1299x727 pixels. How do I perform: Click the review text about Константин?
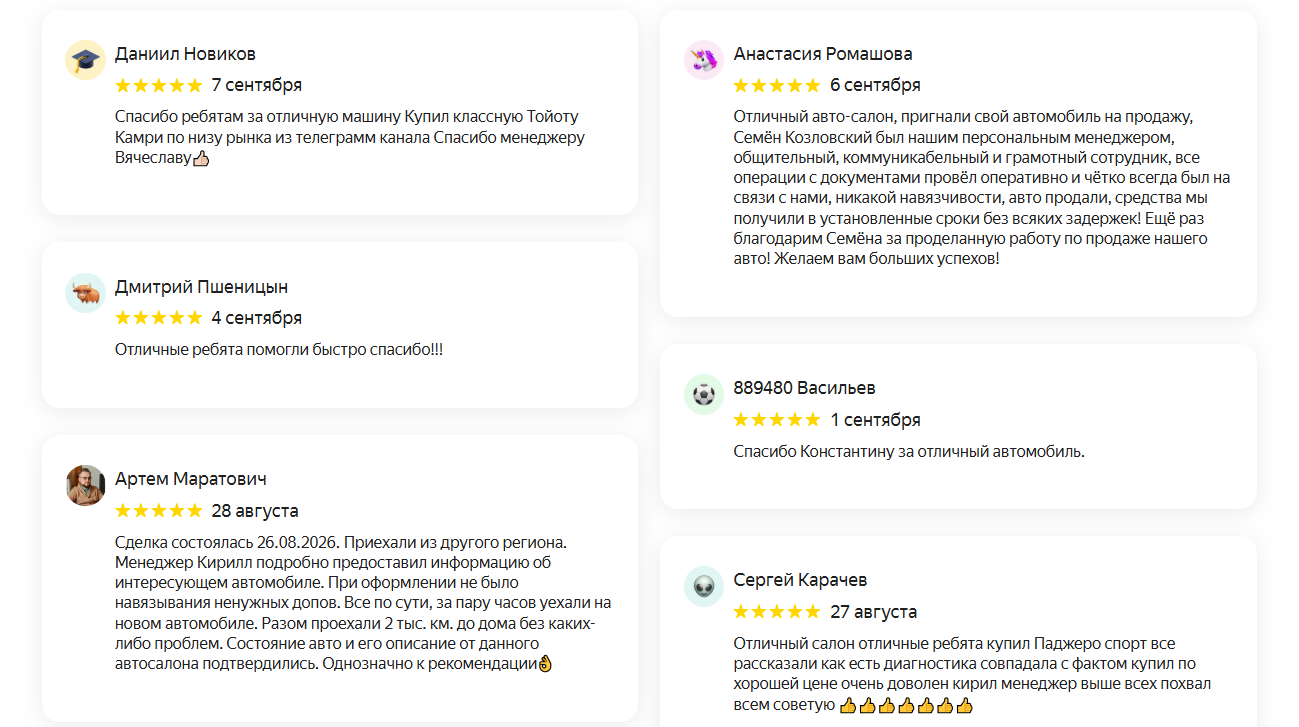tap(909, 451)
